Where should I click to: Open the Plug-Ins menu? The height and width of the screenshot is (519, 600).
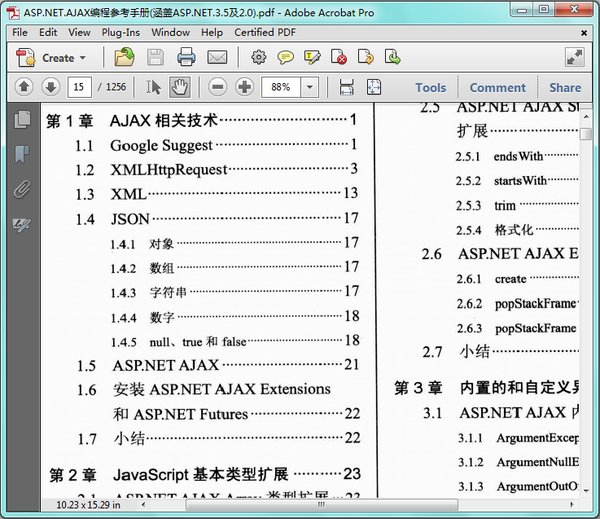(x=121, y=33)
